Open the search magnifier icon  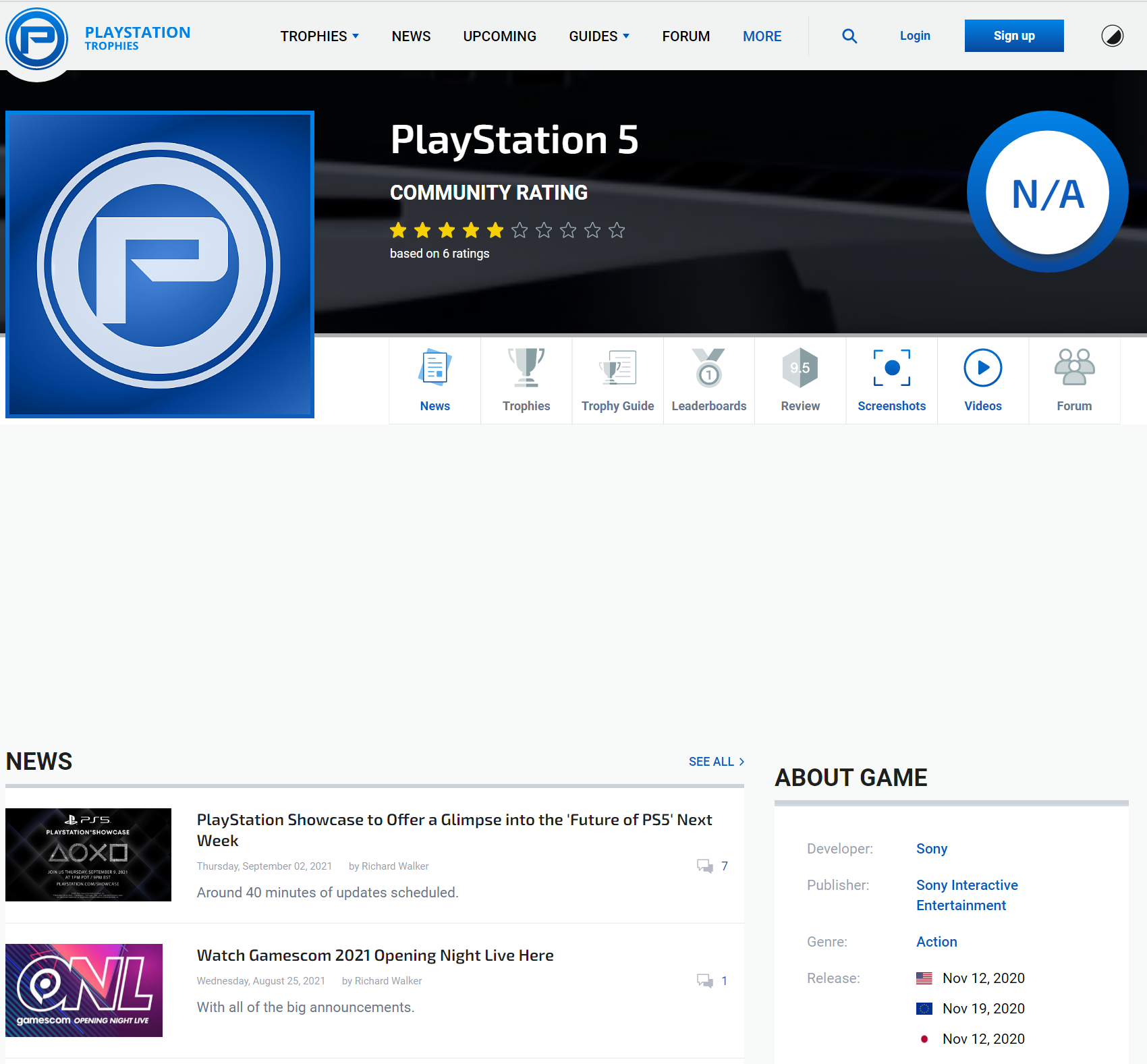coord(849,36)
